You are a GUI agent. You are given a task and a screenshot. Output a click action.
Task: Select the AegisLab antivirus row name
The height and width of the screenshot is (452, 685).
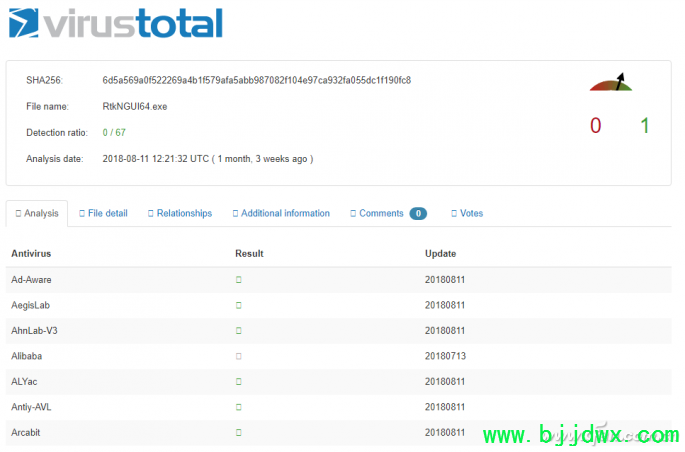[x=30, y=305]
